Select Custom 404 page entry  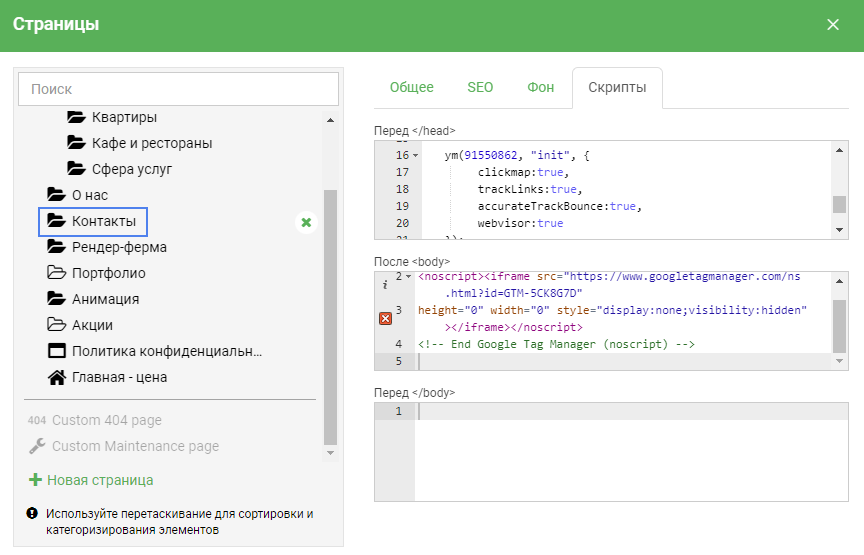point(106,420)
